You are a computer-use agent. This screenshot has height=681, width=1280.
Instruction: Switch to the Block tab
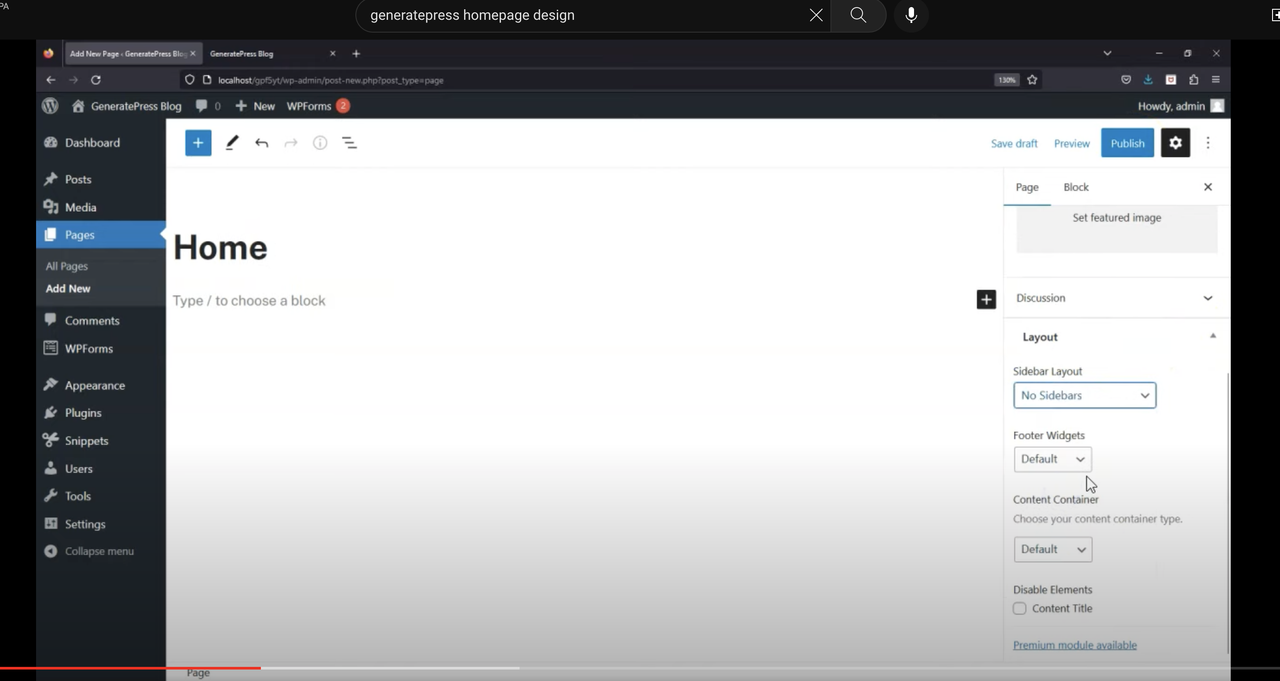(x=1076, y=187)
